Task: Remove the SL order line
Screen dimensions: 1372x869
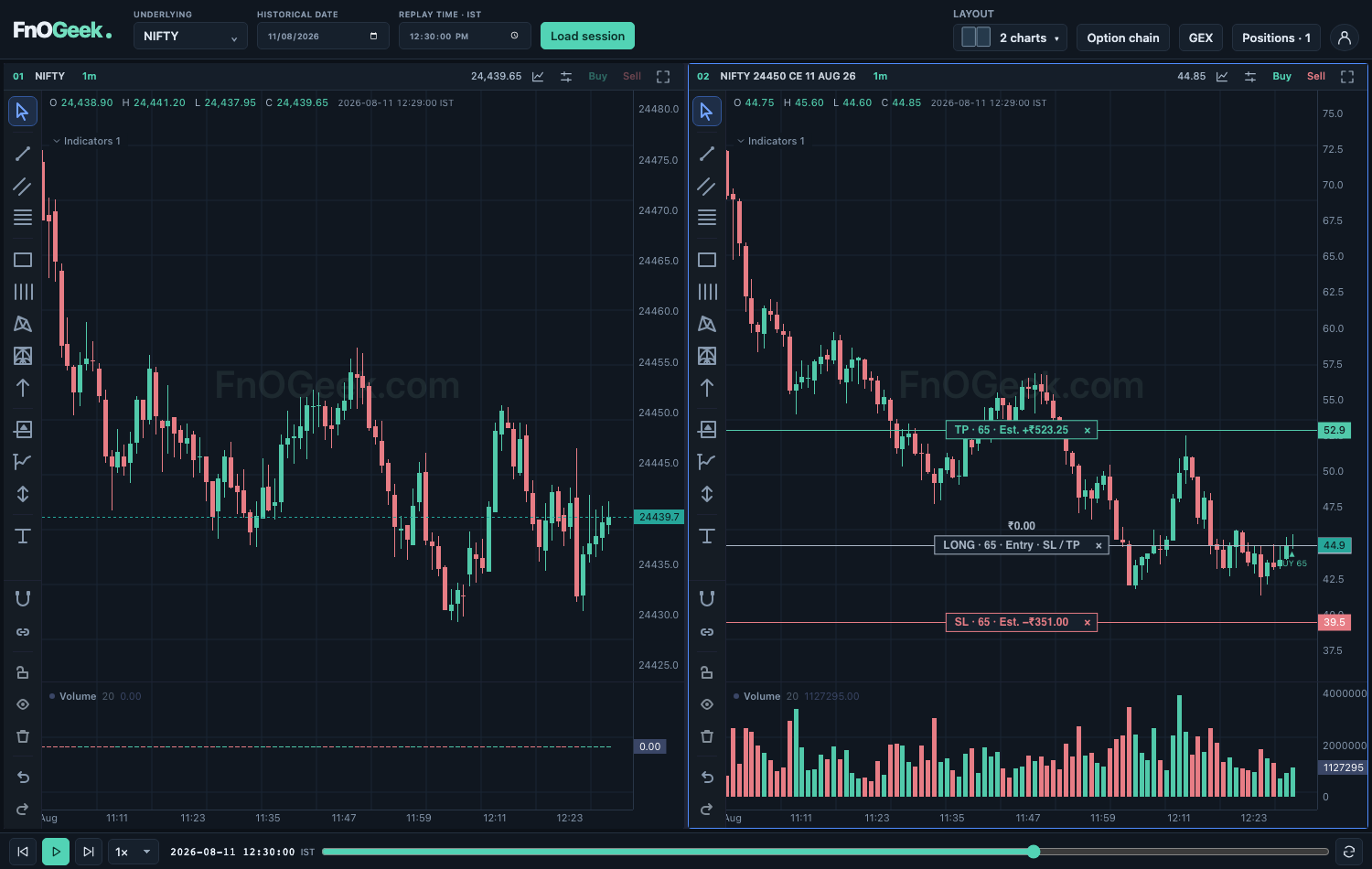Action: [1088, 623]
